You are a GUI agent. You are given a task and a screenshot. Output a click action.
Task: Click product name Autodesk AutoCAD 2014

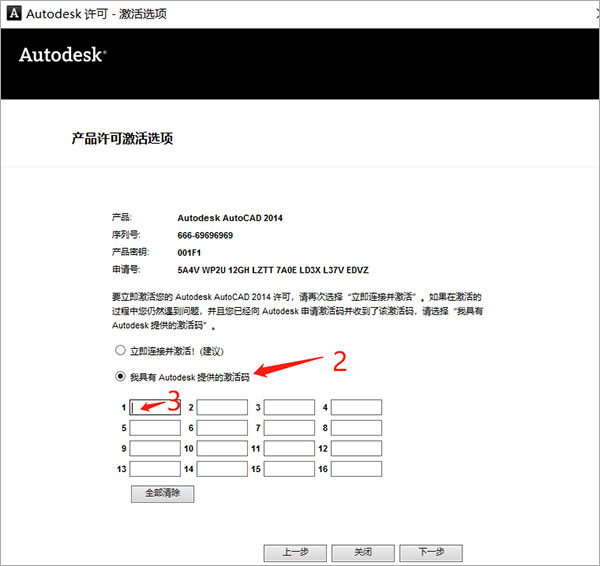pos(230,218)
